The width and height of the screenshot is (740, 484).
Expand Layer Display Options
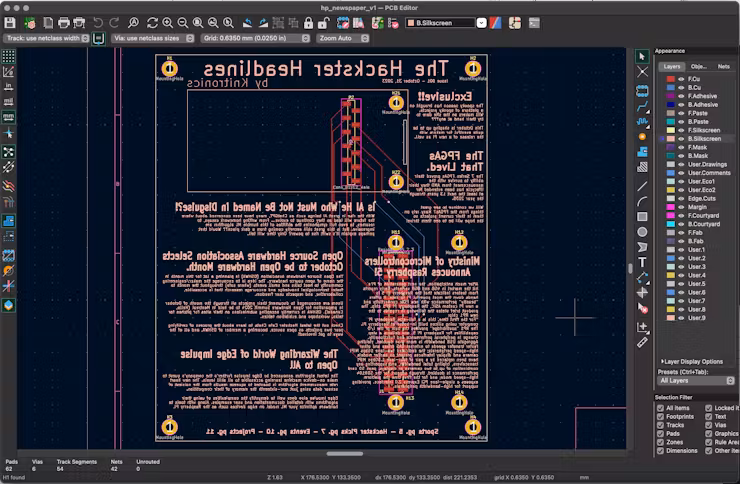692,361
